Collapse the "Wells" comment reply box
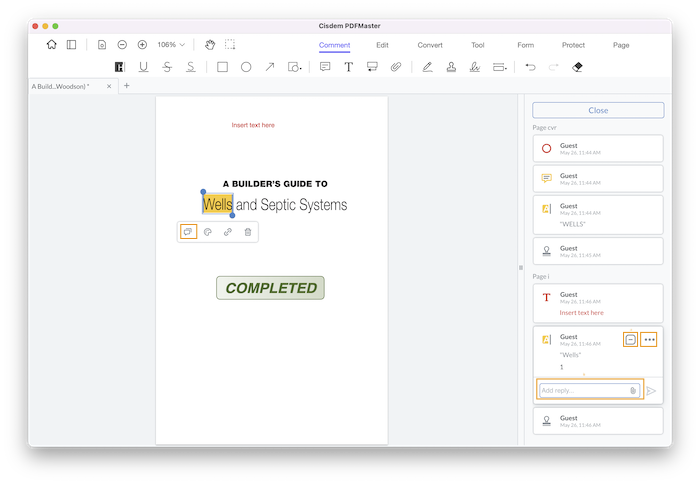This screenshot has height=484, width=700. click(630, 340)
